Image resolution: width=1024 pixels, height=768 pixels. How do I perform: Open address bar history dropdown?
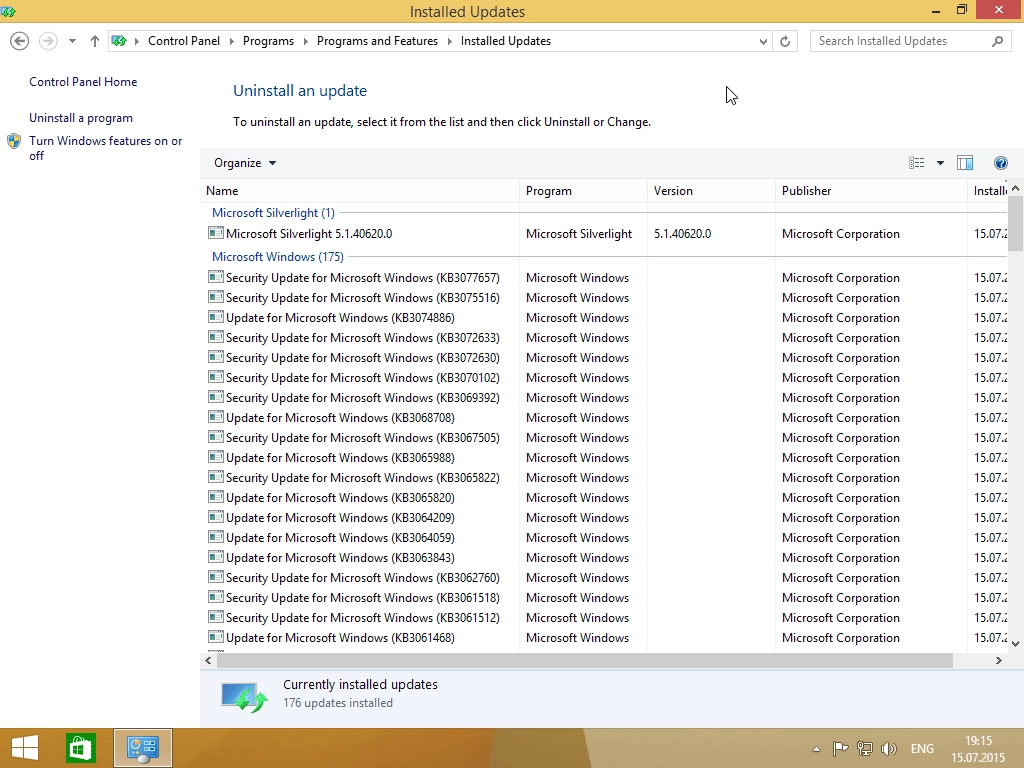click(763, 41)
